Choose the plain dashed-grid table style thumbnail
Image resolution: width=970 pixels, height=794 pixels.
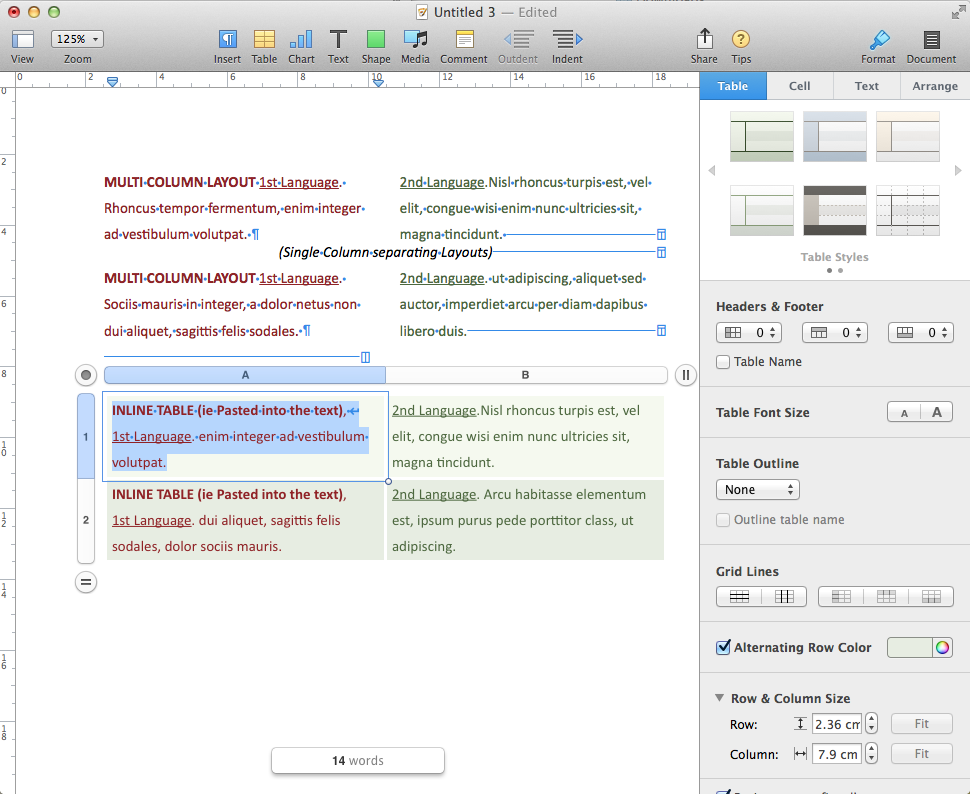[908, 210]
